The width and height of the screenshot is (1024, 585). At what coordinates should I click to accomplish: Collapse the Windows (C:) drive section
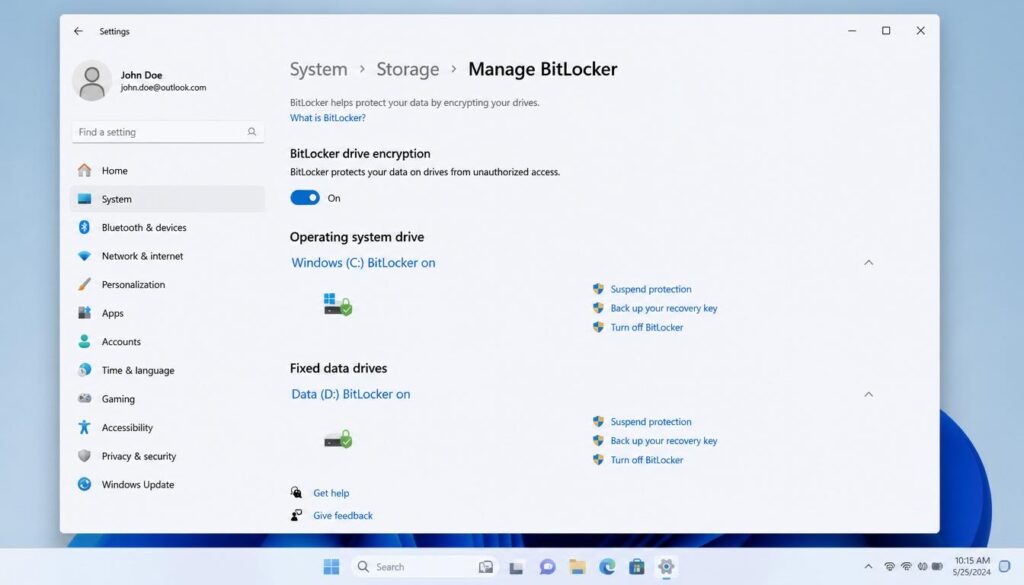tap(869, 262)
